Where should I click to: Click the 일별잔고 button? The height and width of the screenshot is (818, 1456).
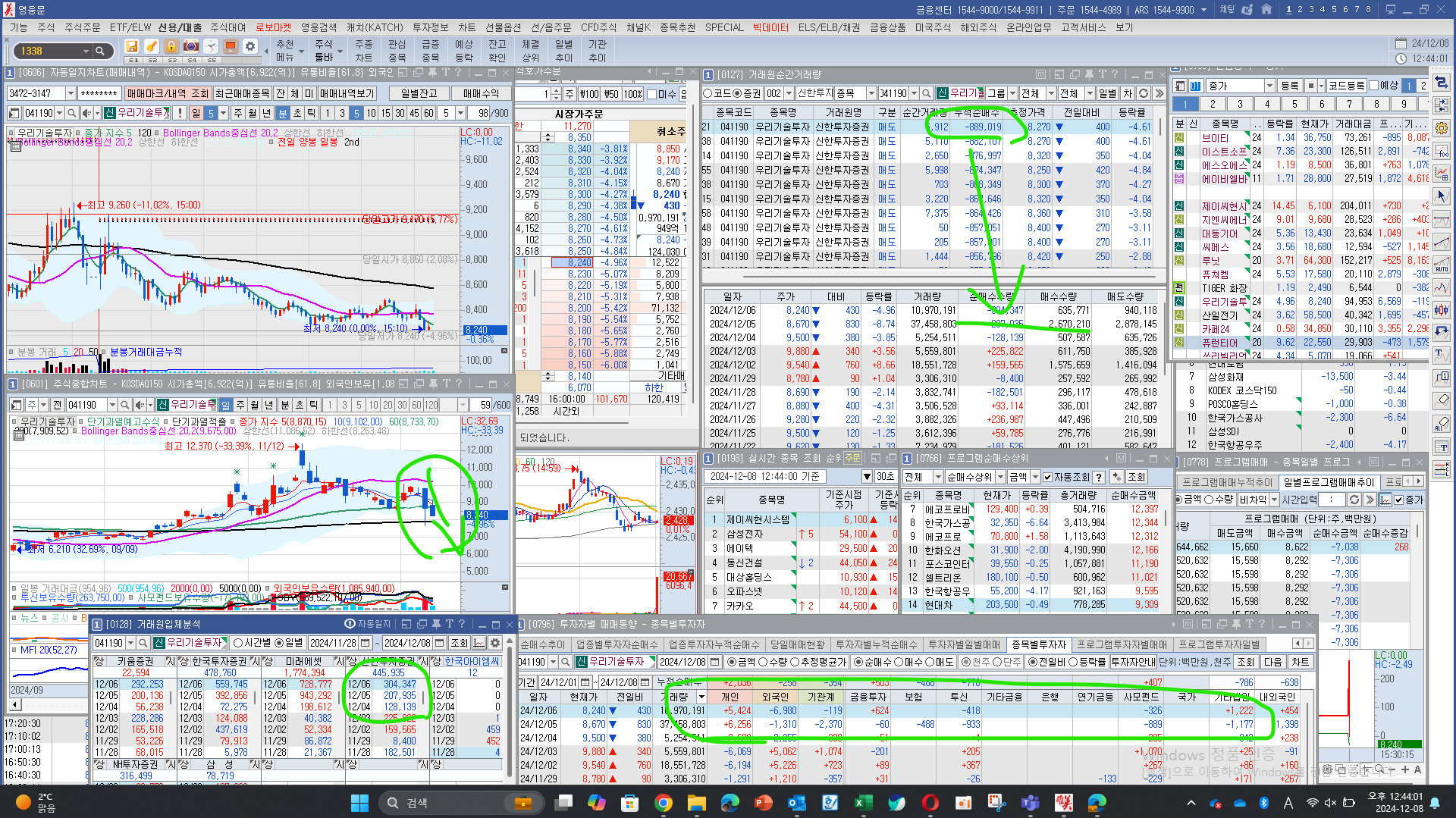[x=419, y=93]
